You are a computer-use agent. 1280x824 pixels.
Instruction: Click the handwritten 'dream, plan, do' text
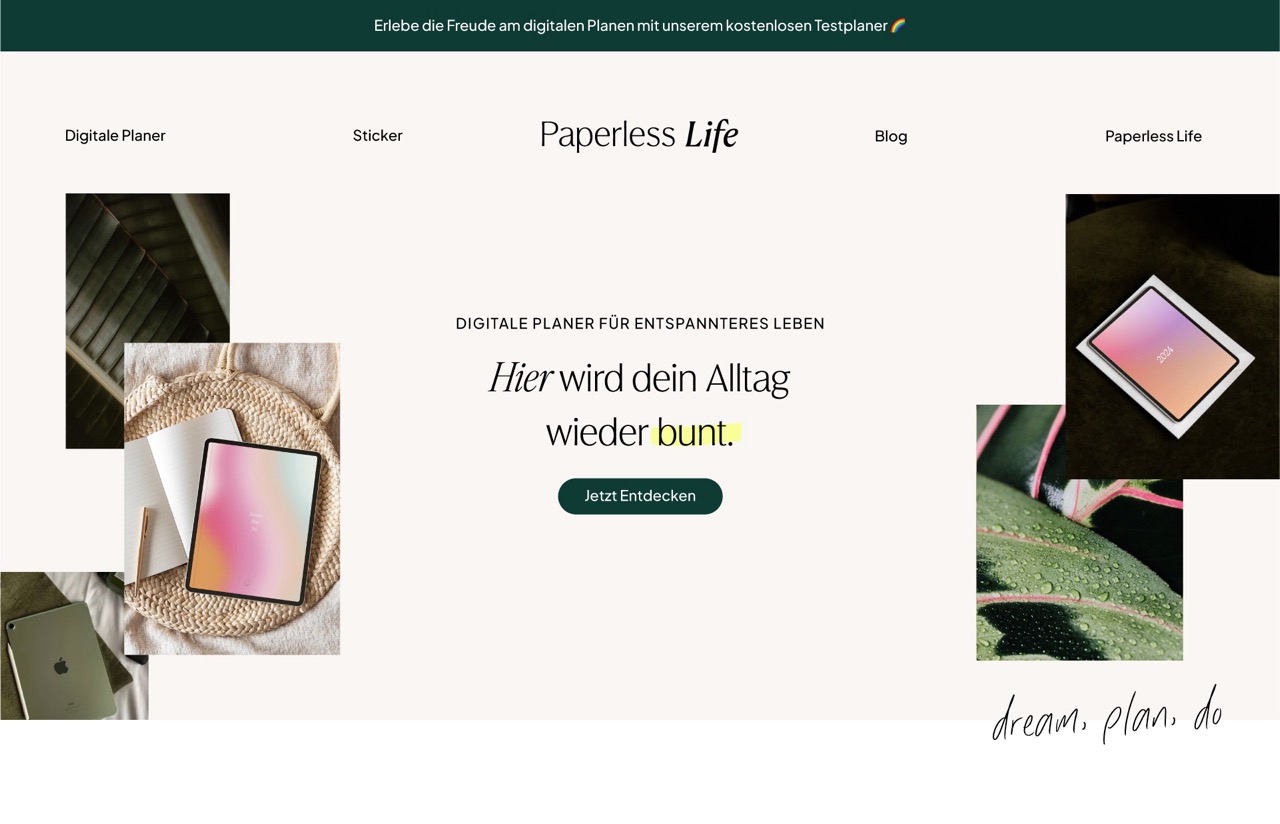pyautogui.click(x=1107, y=714)
